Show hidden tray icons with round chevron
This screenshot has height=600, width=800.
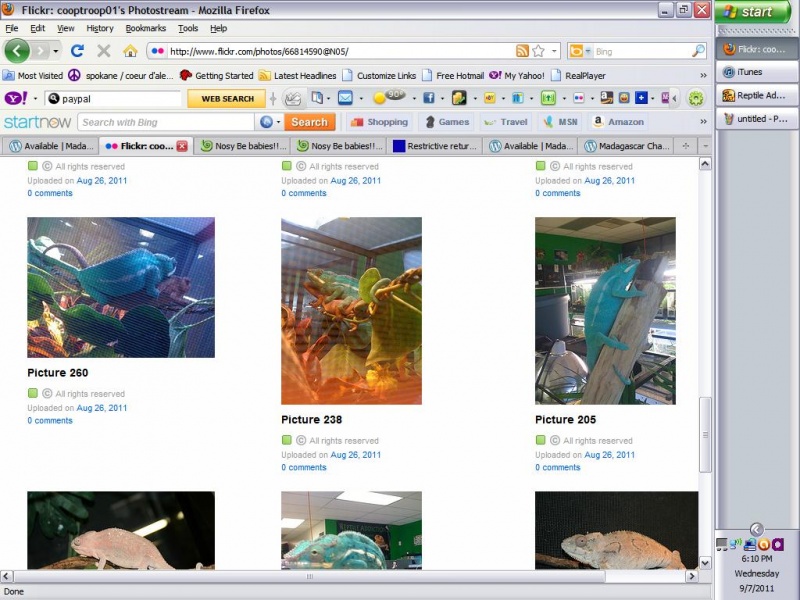tap(757, 529)
